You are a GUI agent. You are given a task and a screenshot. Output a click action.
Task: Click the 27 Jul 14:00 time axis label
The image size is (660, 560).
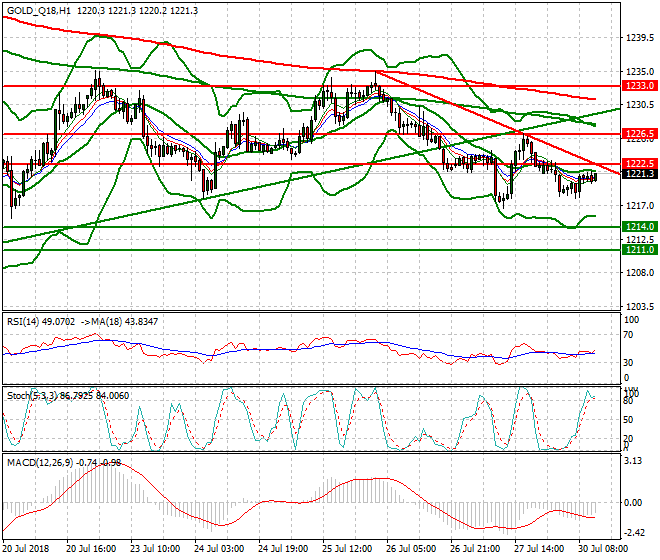[x=539, y=549]
